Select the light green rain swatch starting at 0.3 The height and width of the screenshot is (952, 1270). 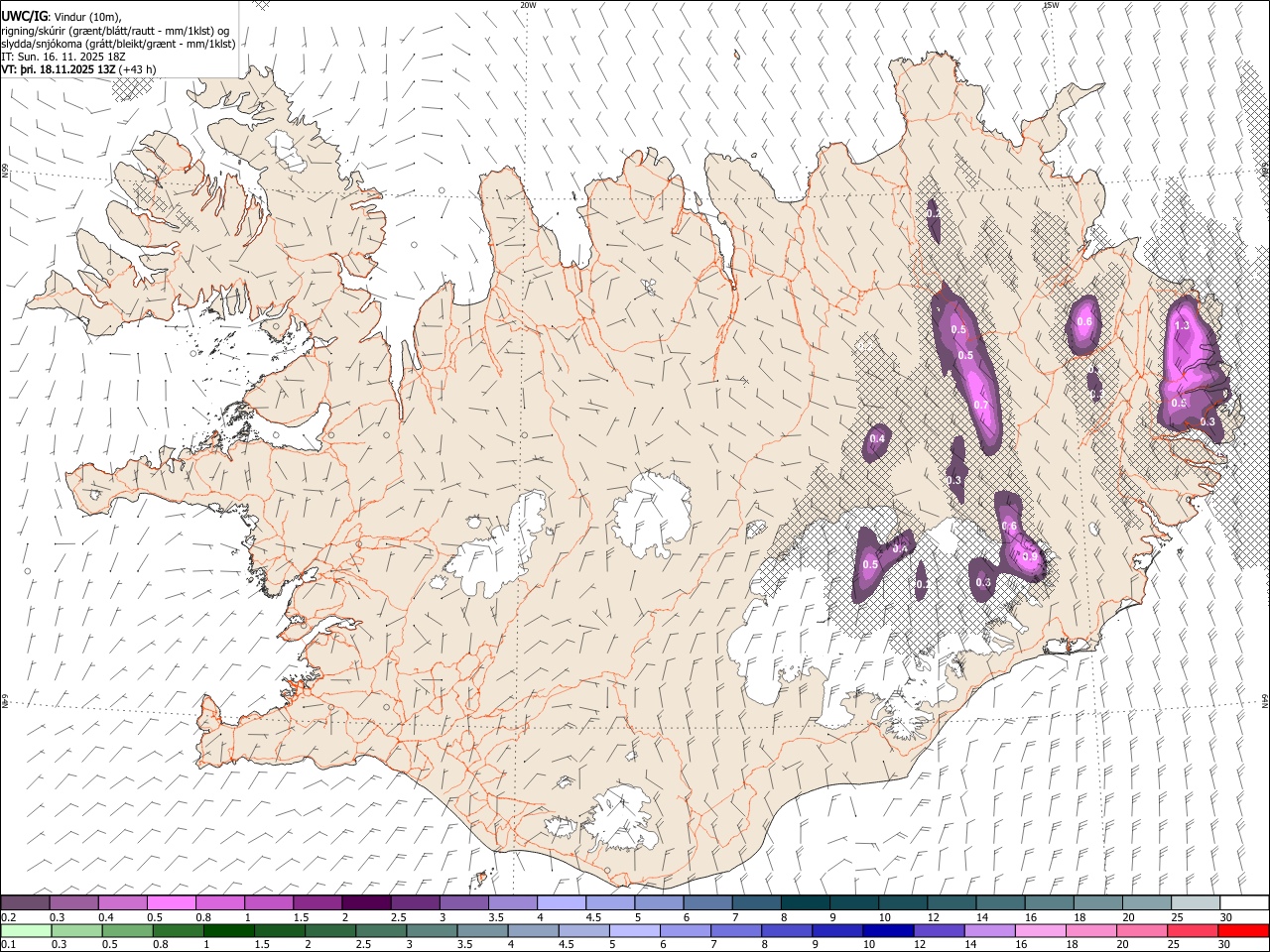76,930
